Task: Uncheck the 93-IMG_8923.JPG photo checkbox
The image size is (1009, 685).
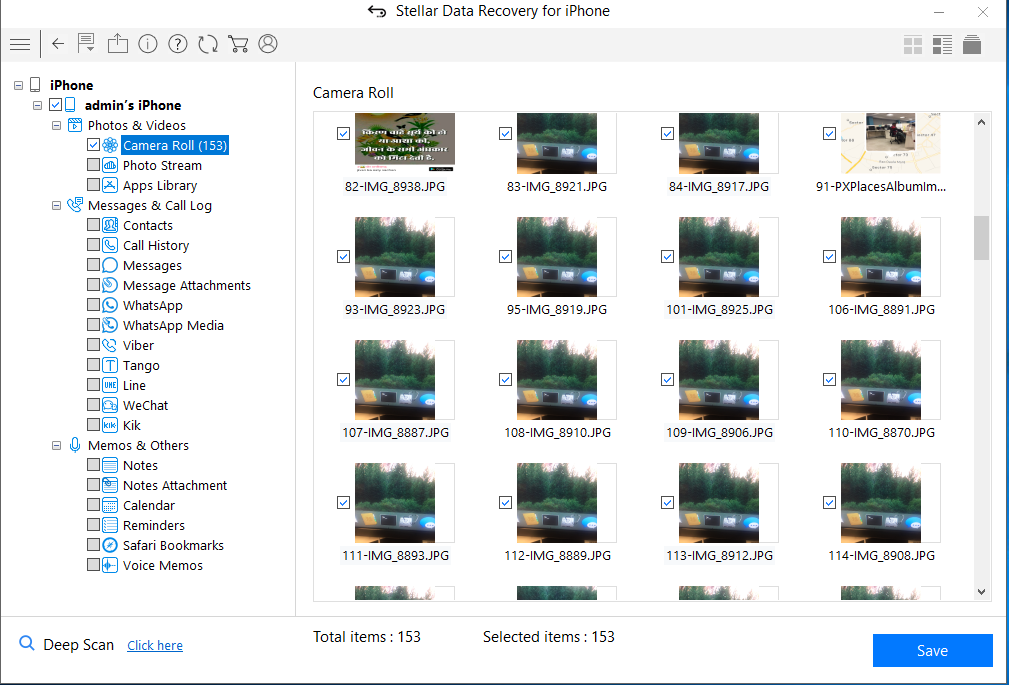Action: (x=344, y=257)
